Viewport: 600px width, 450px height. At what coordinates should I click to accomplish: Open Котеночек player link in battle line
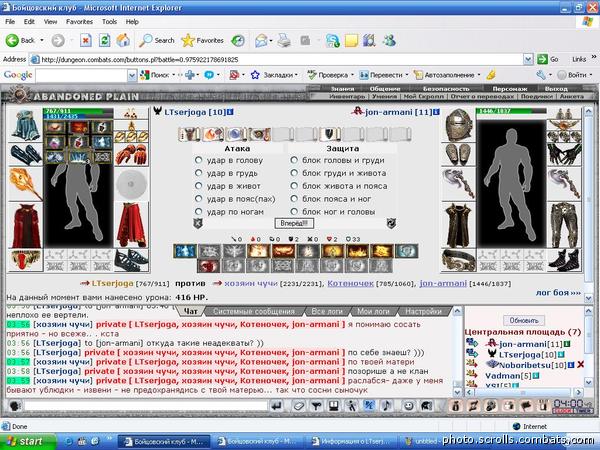point(350,284)
